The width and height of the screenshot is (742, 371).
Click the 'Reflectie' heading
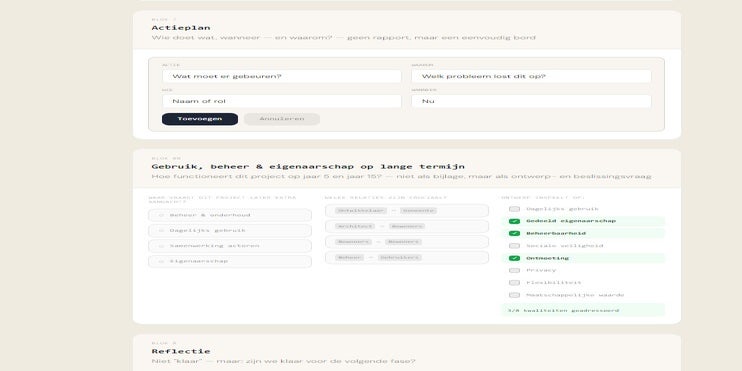click(181, 351)
